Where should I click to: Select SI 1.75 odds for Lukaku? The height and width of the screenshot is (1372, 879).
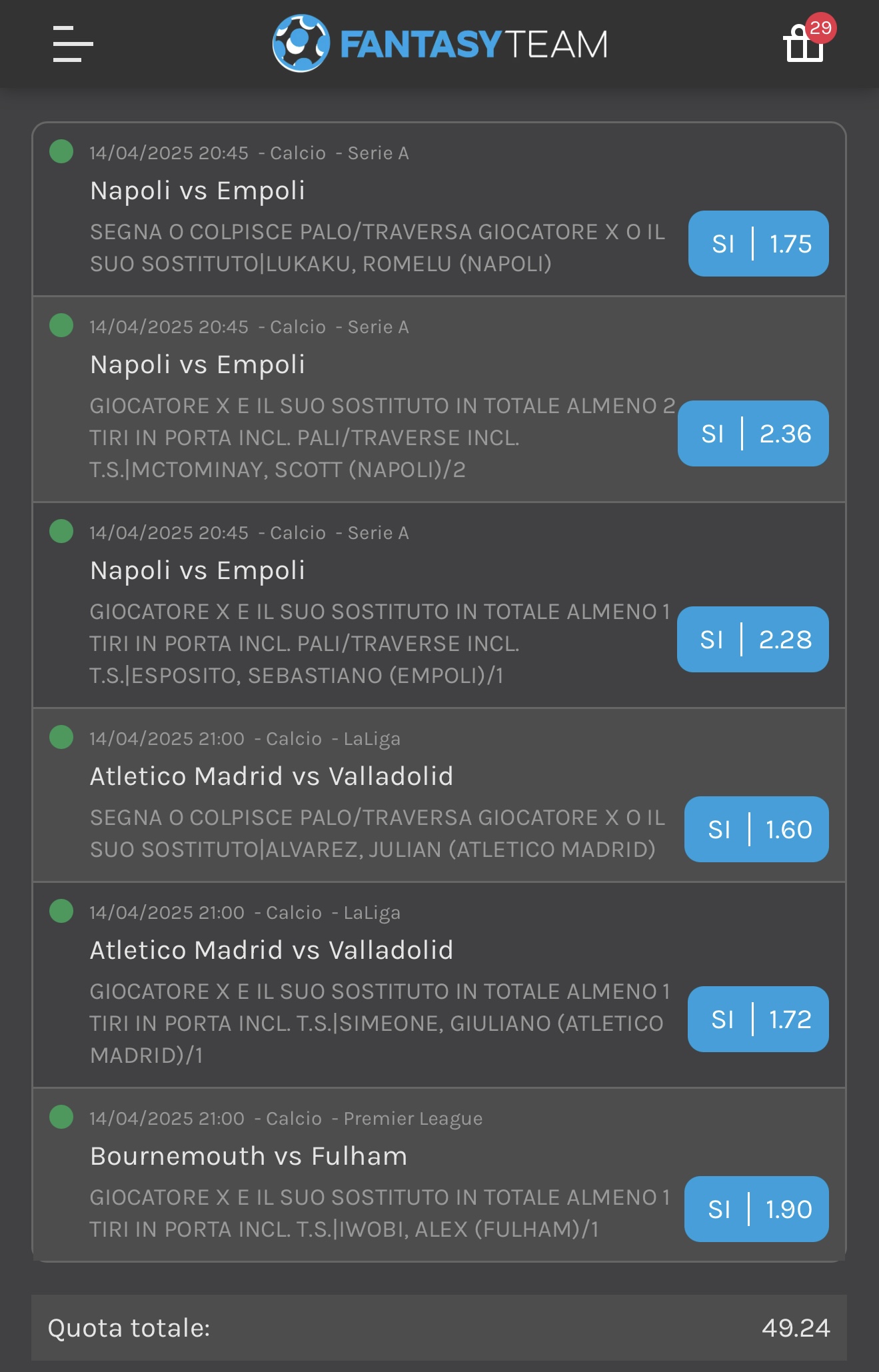[x=758, y=244]
